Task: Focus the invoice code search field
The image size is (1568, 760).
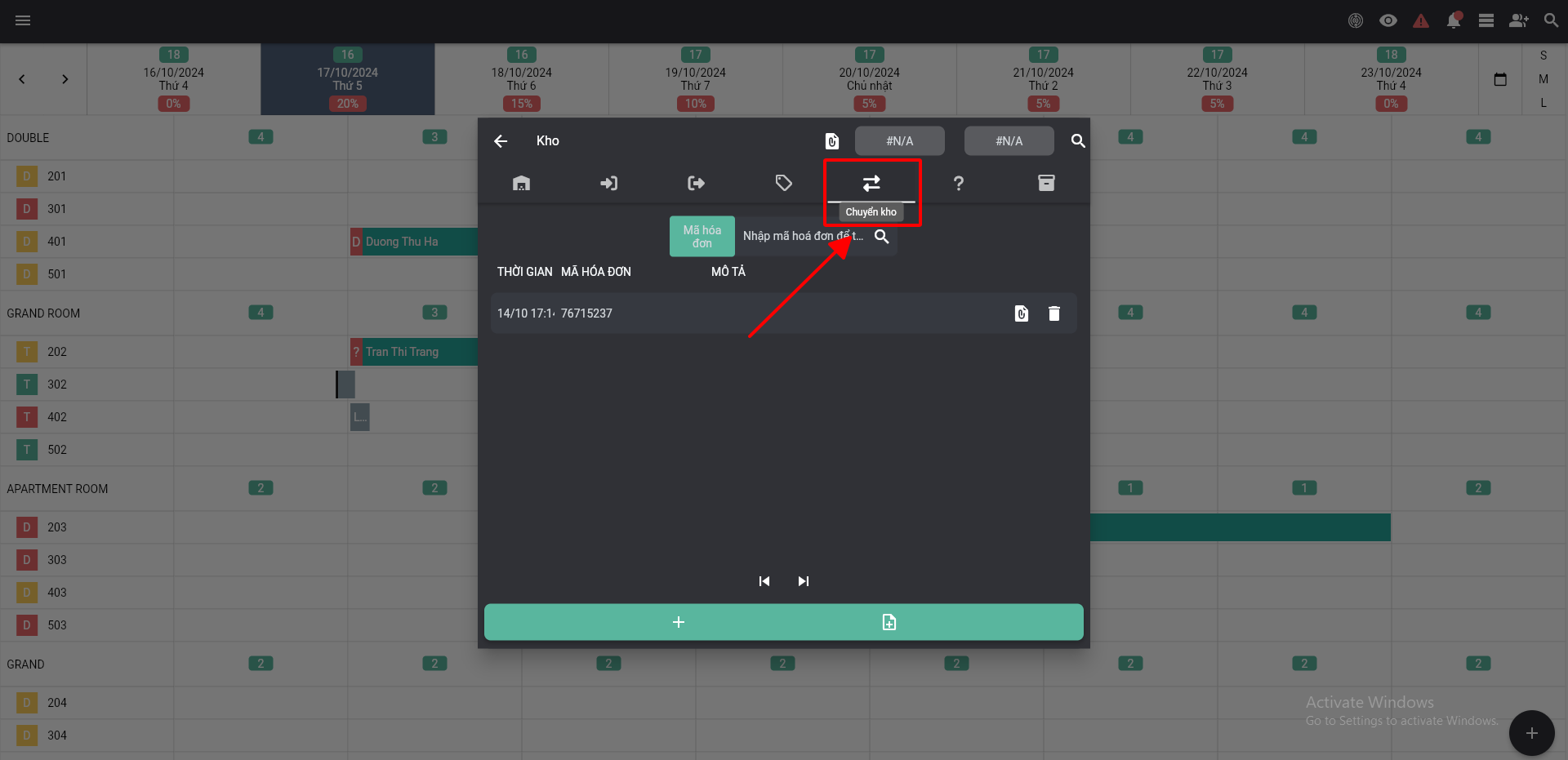Action: tap(803, 236)
